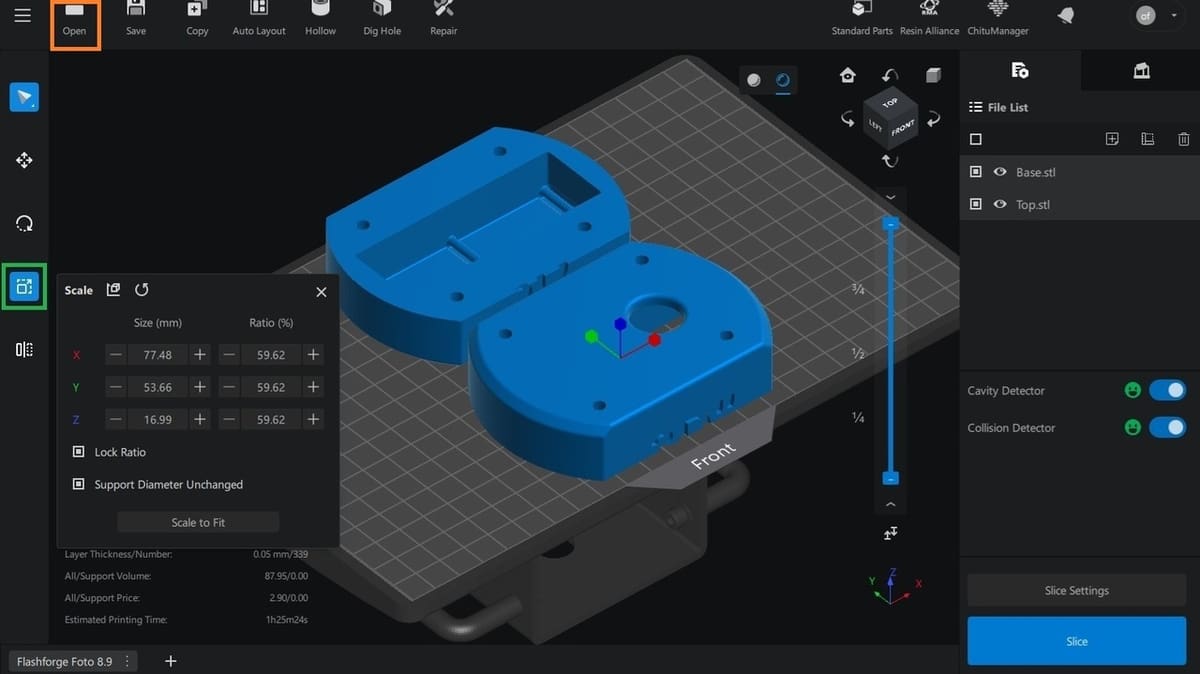
Task: Launch ChituManager
Action: [x=998, y=19]
